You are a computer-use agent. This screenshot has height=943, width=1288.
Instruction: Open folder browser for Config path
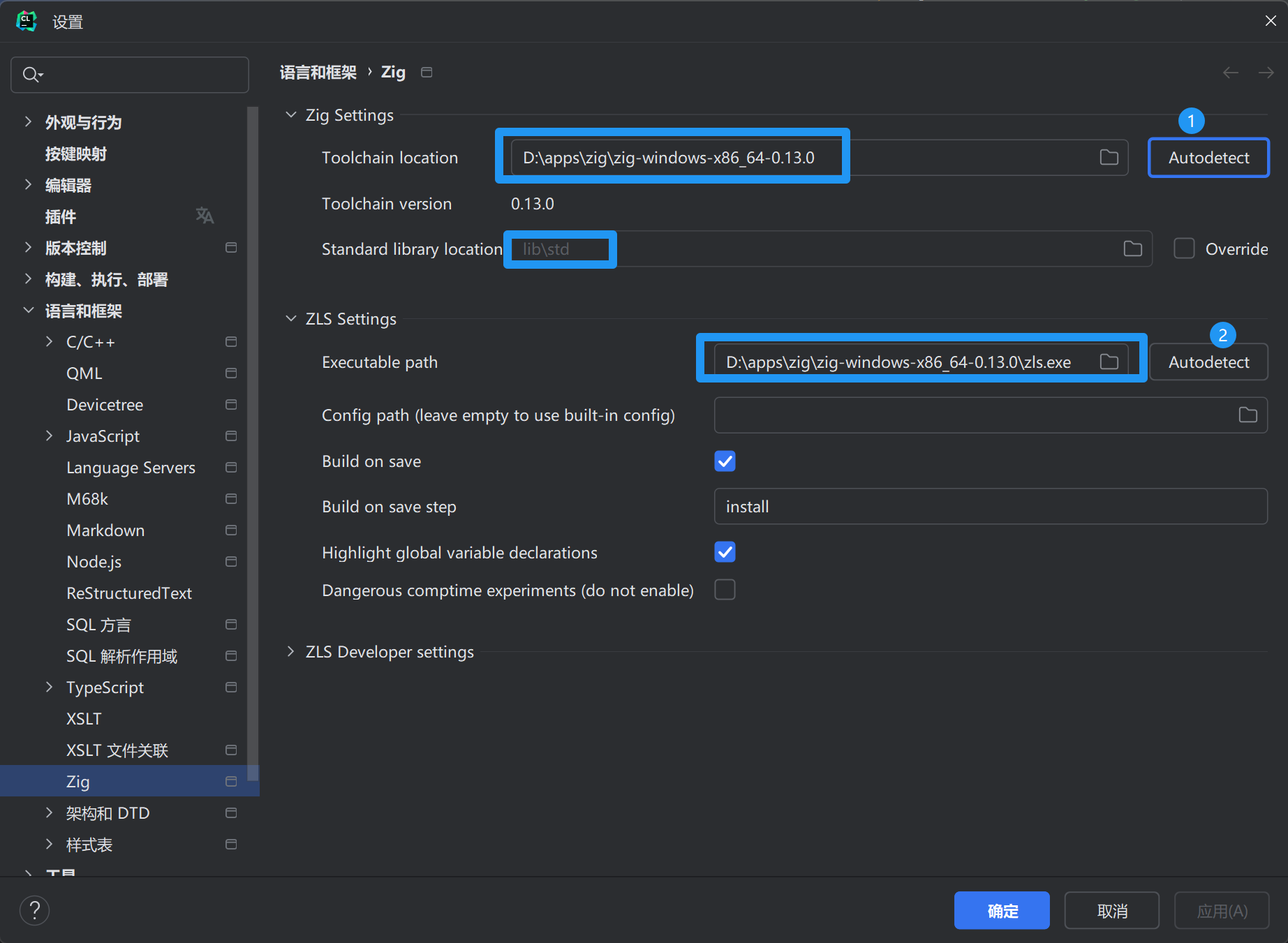(1248, 415)
